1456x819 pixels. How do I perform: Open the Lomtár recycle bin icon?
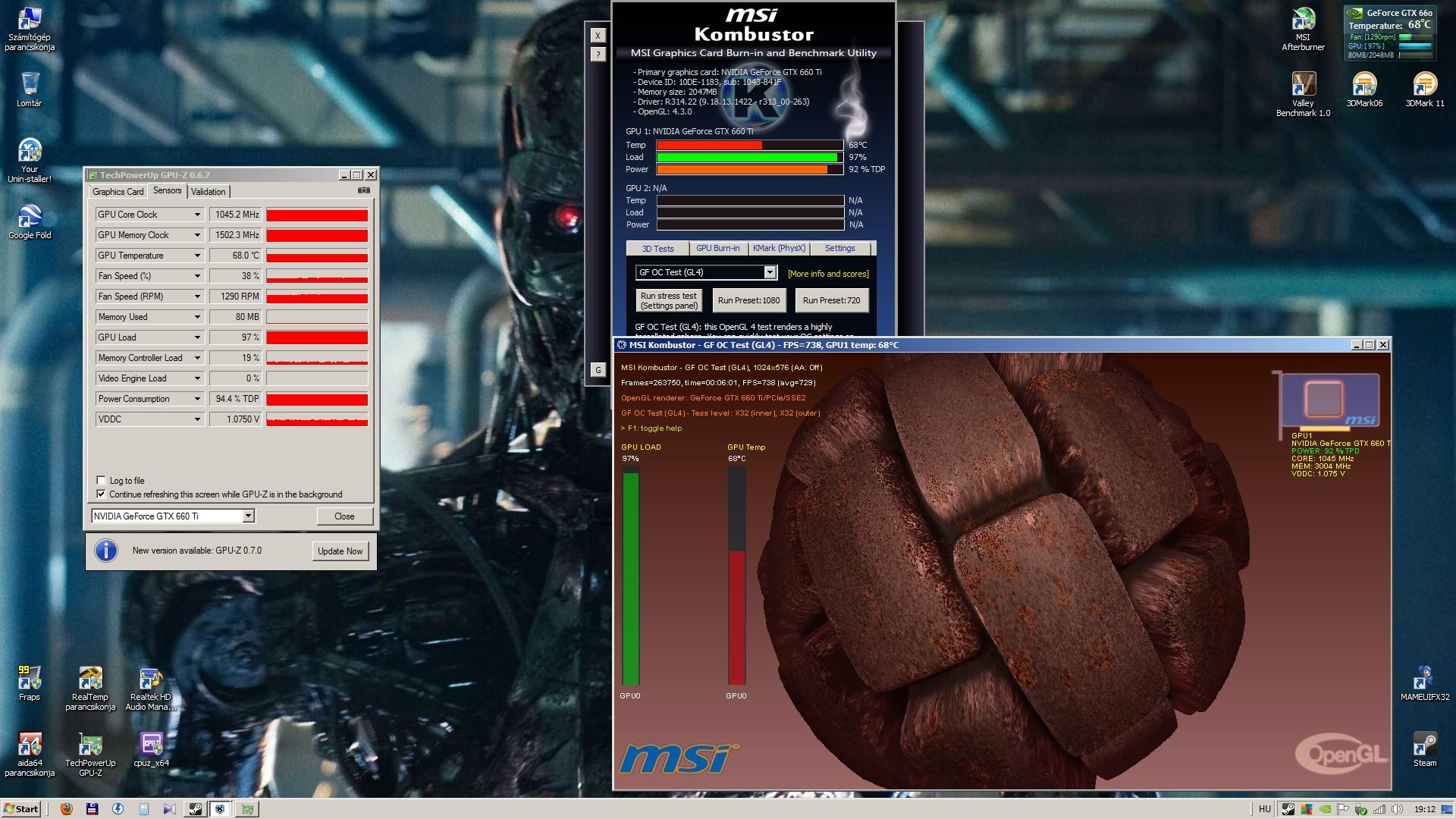tap(30, 89)
